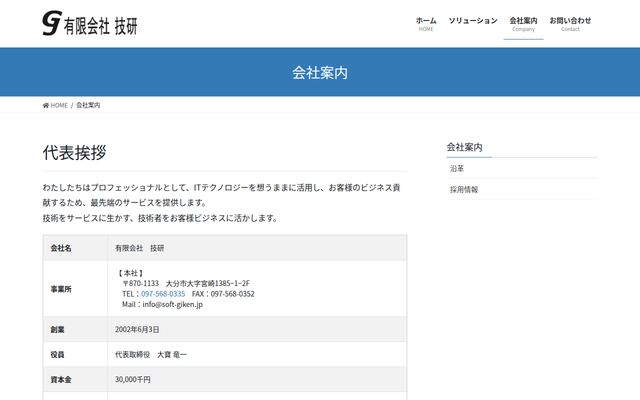Click the 役員 row label
The image size is (640, 400).
click(x=58, y=355)
